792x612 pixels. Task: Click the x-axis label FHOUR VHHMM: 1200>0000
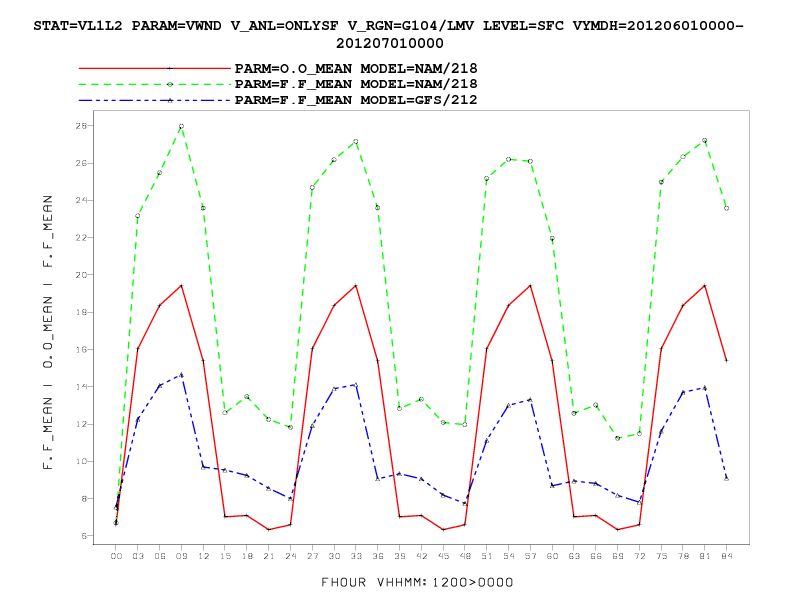417,583
